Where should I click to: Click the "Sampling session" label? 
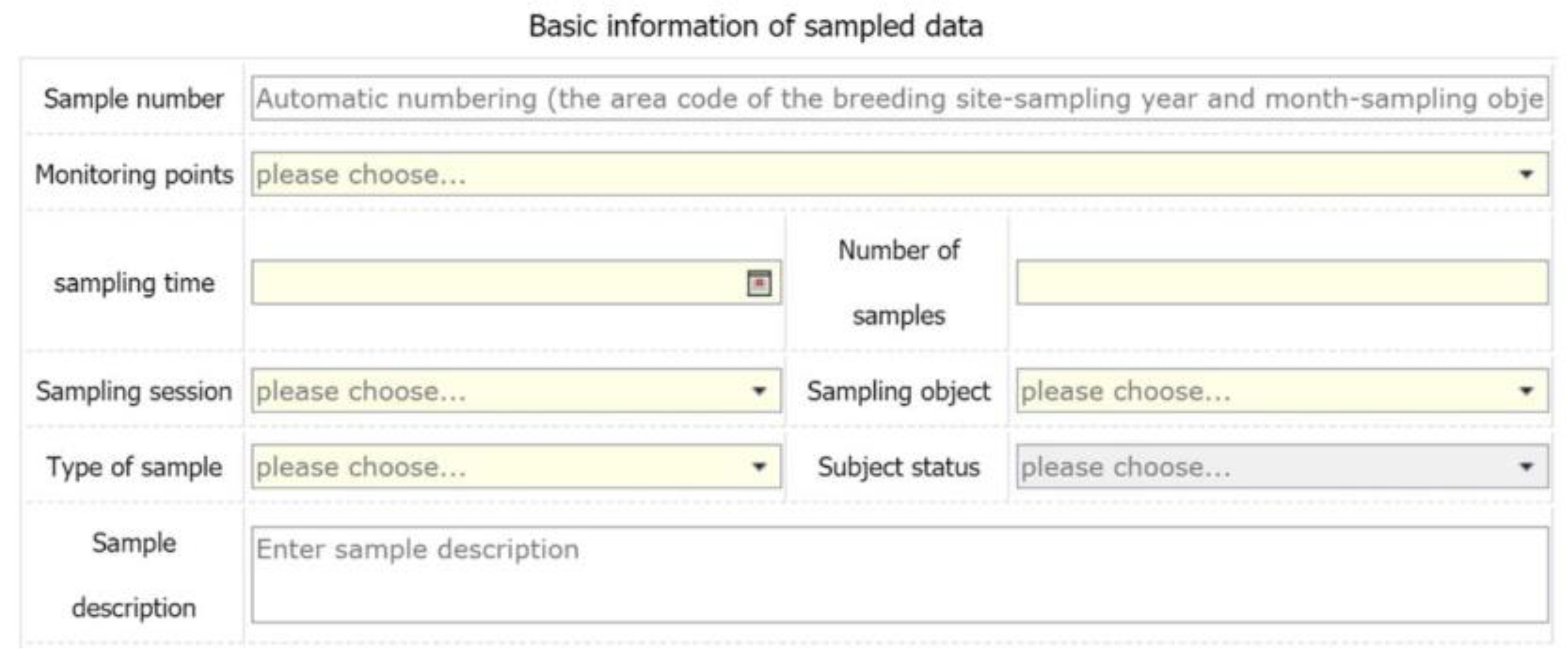[134, 391]
